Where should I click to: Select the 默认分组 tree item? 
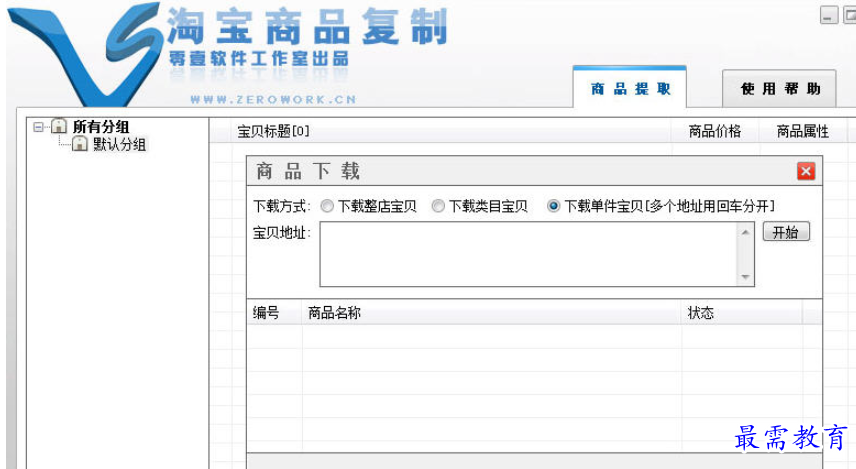point(119,145)
